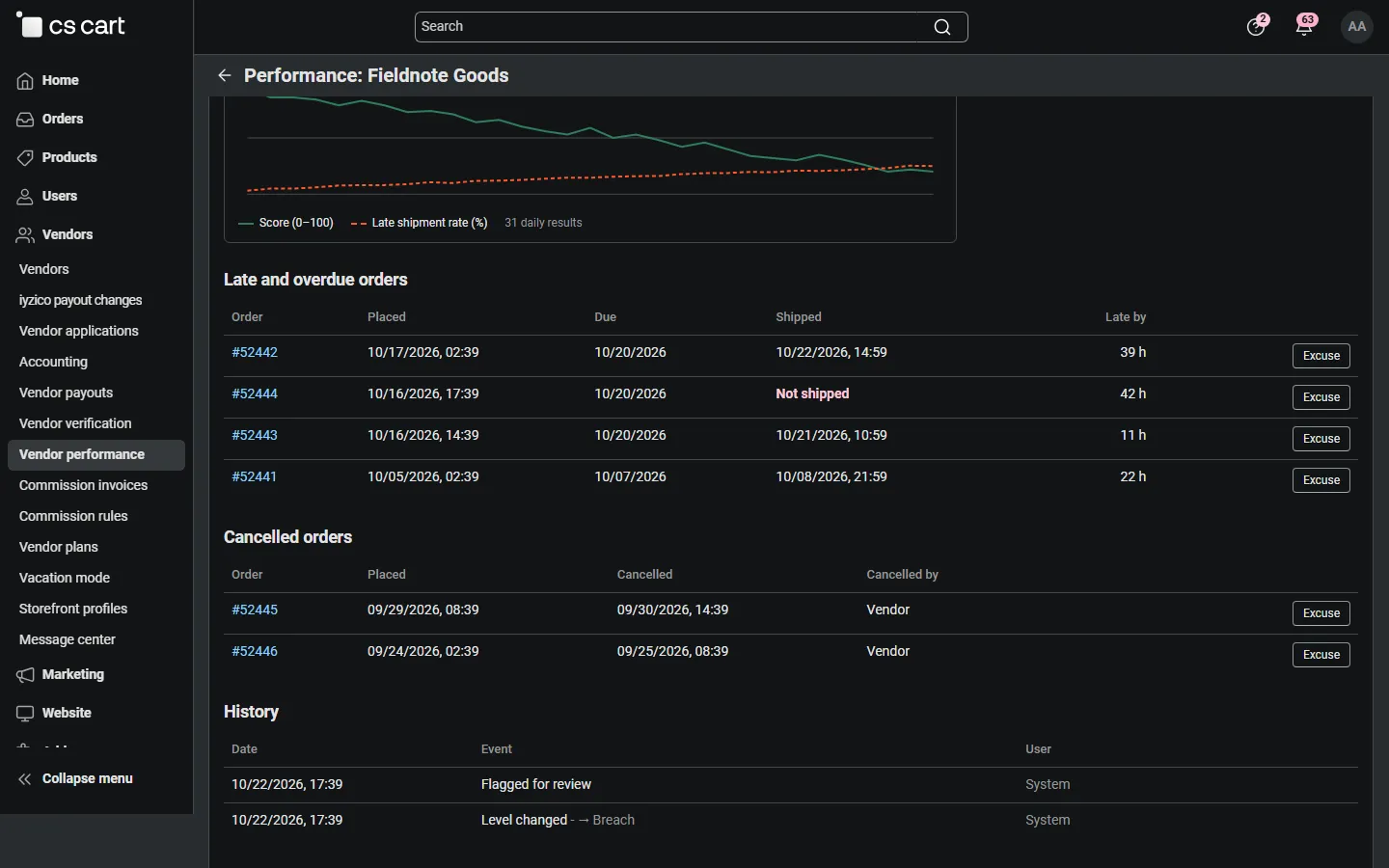The height and width of the screenshot is (868, 1389).
Task: Open order #52441 link
Action: pyautogui.click(x=255, y=476)
